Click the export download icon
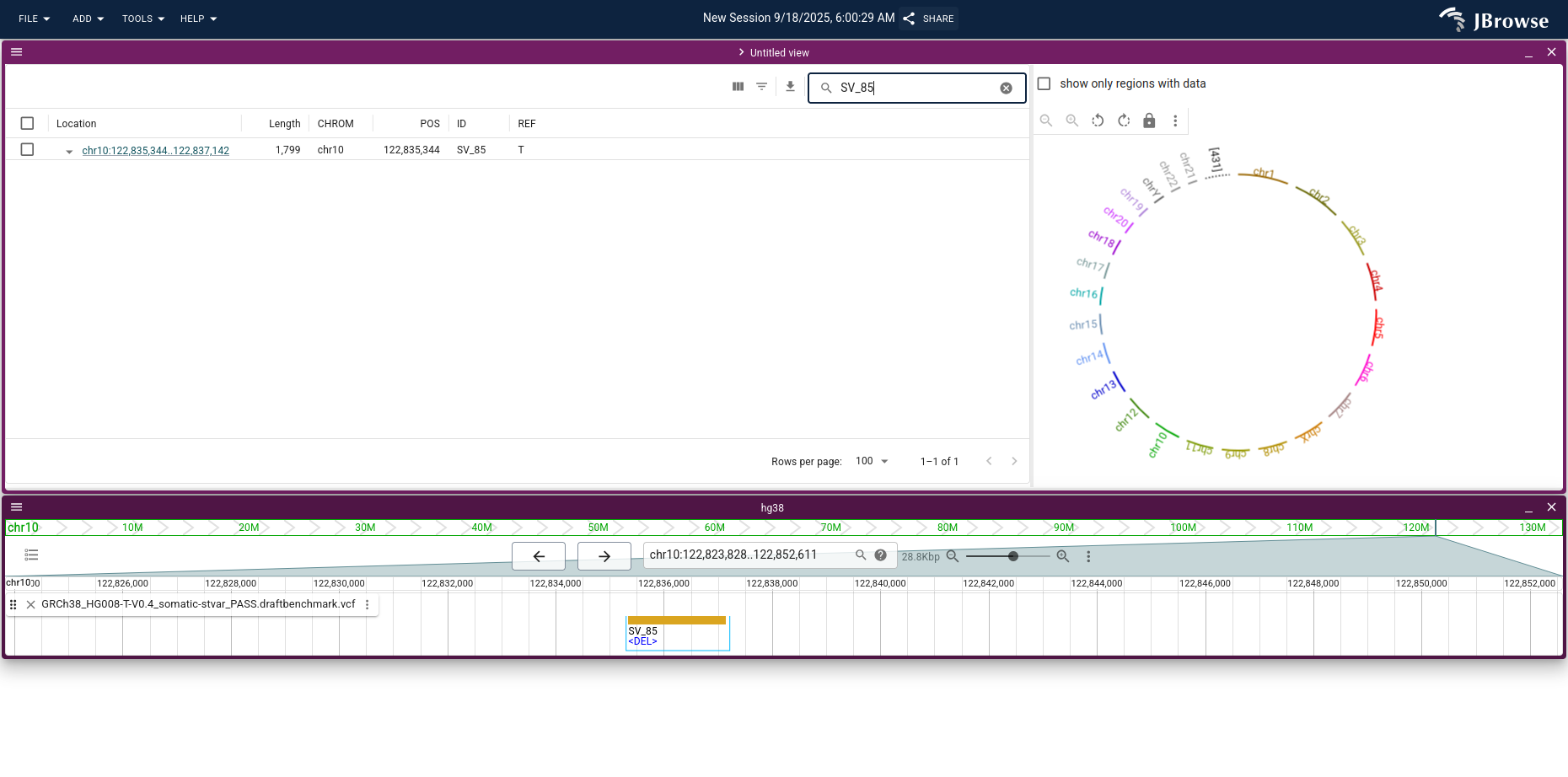1568x777 pixels. point(790,87)
